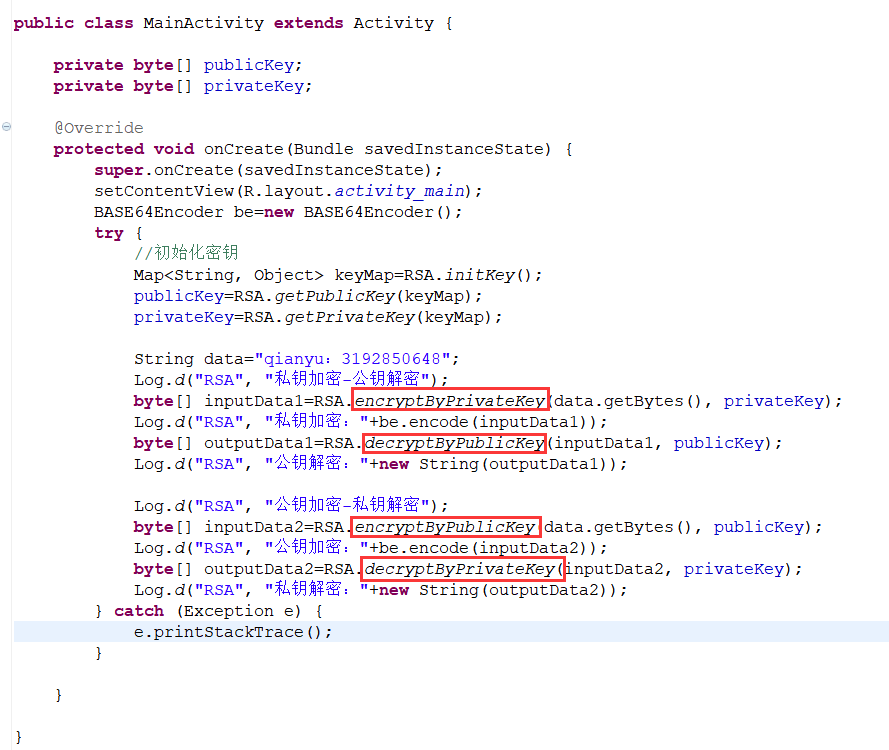Click 'BASE64Encoder be' variable declaration

(x=173, y=213)
